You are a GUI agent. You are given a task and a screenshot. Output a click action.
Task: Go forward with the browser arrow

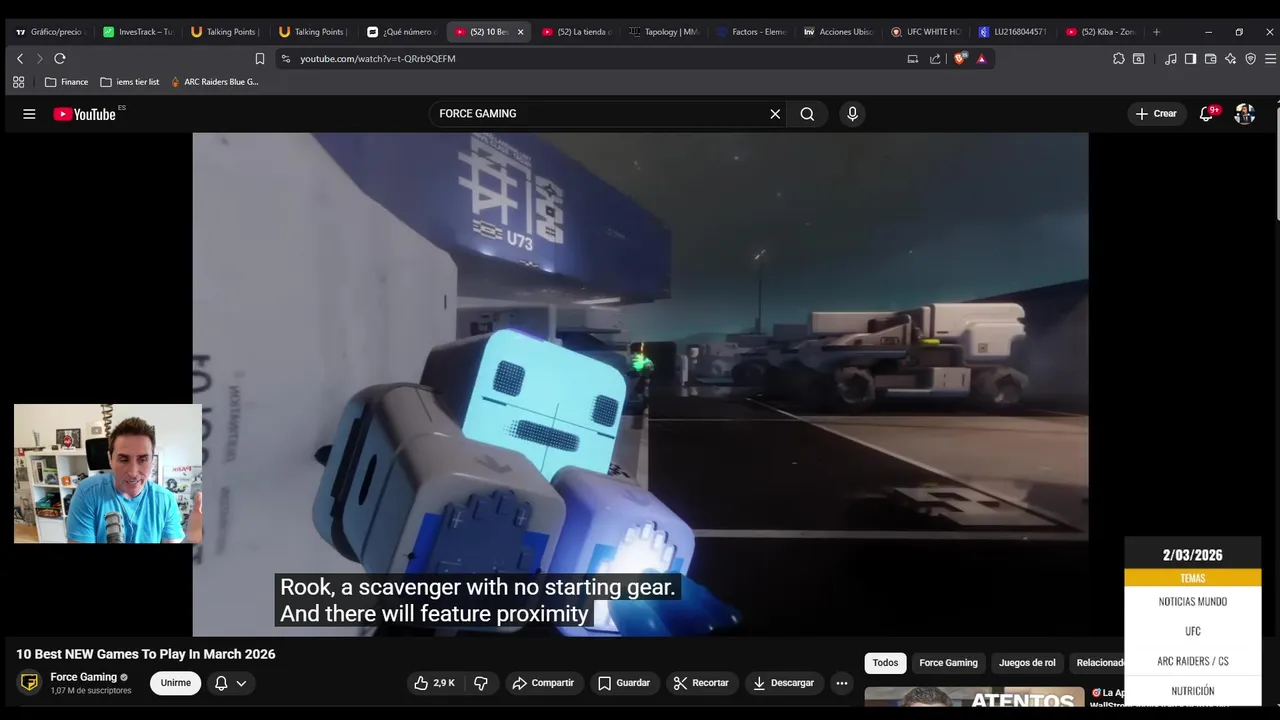pyautogui.click(x=39, y=59)
